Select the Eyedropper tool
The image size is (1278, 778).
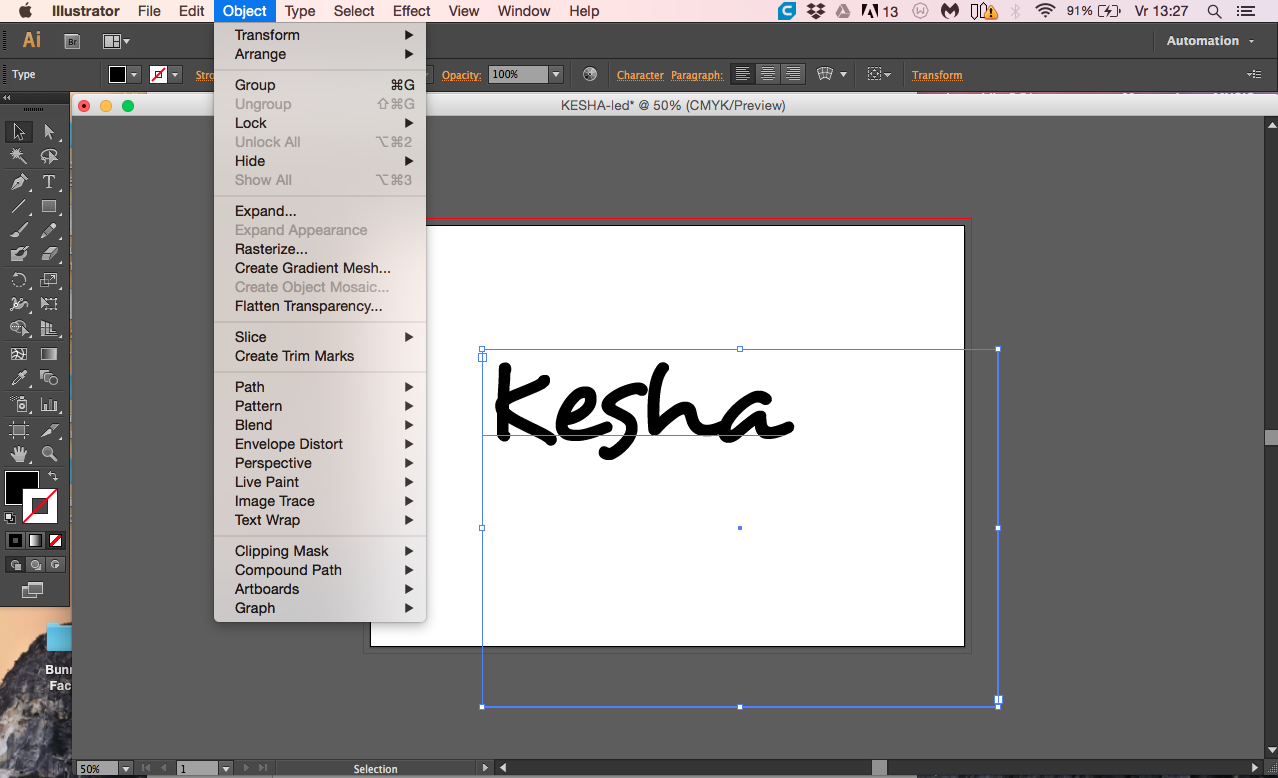(x=18, y=378)
